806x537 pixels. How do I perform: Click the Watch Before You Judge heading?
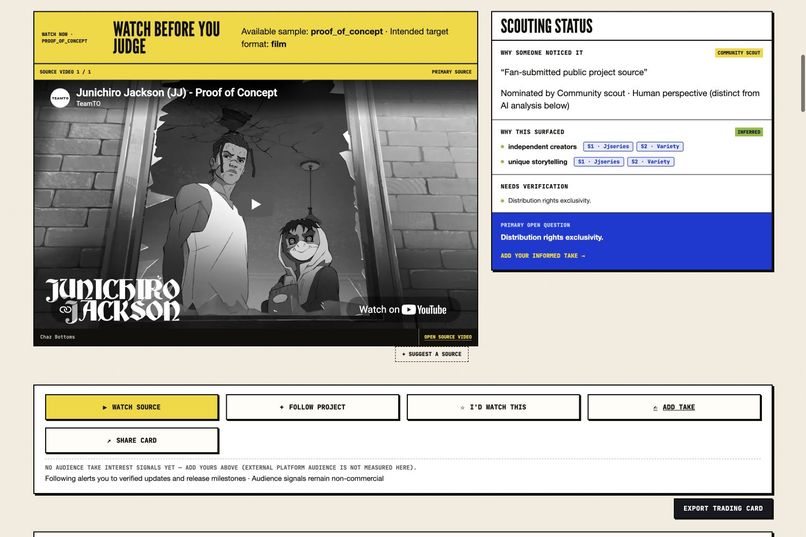point(167,38)
